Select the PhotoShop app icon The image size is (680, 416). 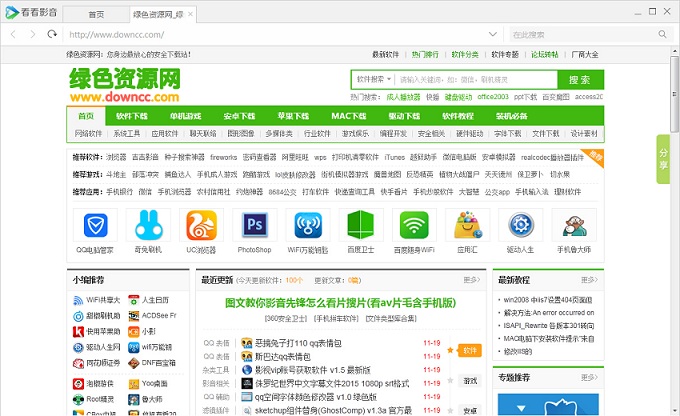click(254, 223)
